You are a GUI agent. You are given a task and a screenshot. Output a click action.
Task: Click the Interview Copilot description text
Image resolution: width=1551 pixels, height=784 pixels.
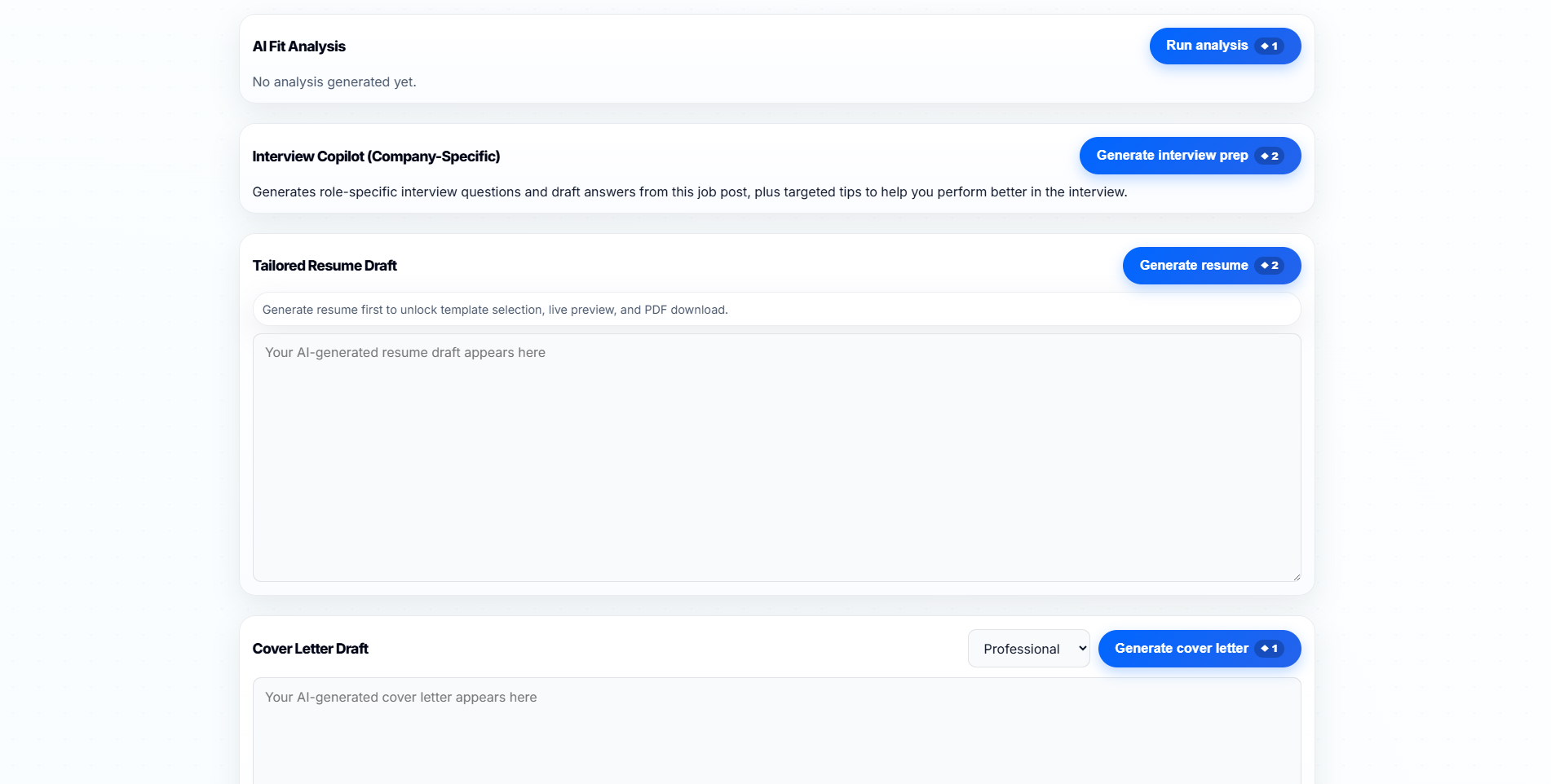[x=690, y=192]
